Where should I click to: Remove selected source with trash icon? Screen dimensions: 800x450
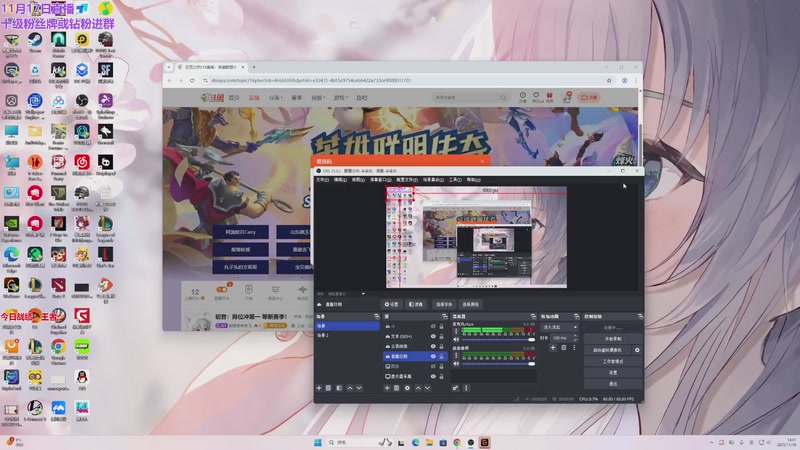(396, 388)
